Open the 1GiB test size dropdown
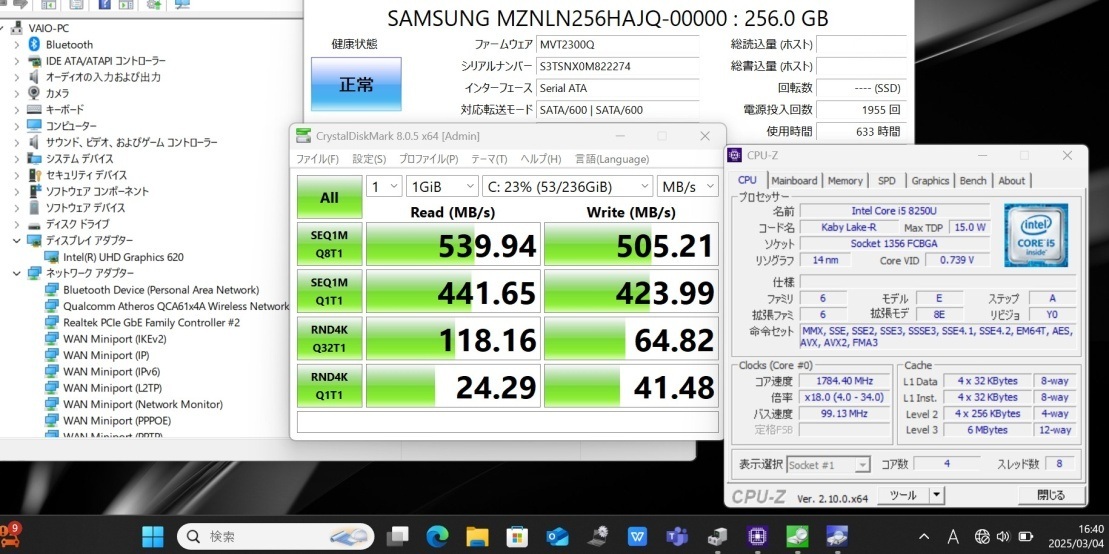This screenshot has width=1109, height=554. pos(443,187)
